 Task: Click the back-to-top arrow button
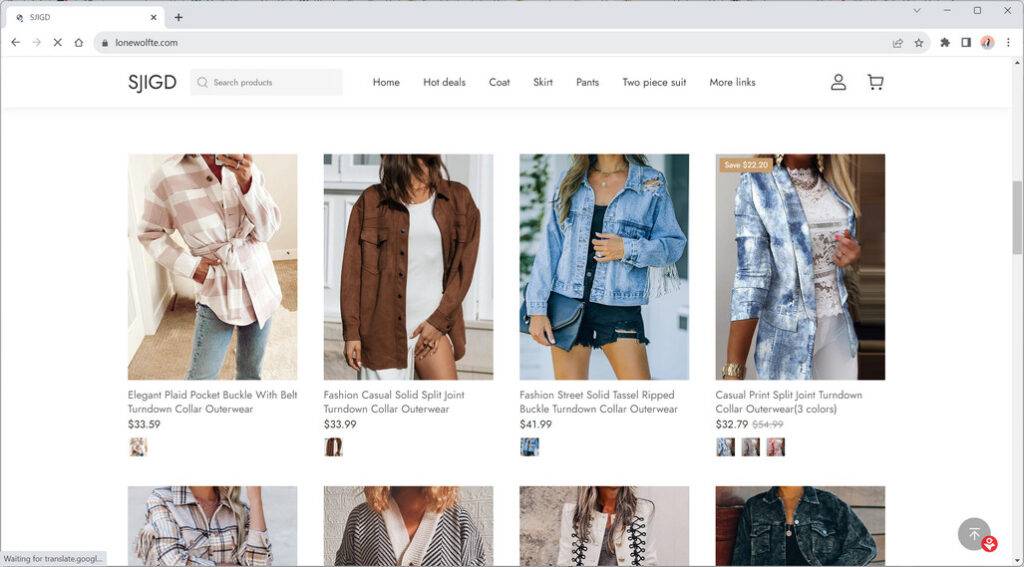pyautogui.click(x=974, y=534)
